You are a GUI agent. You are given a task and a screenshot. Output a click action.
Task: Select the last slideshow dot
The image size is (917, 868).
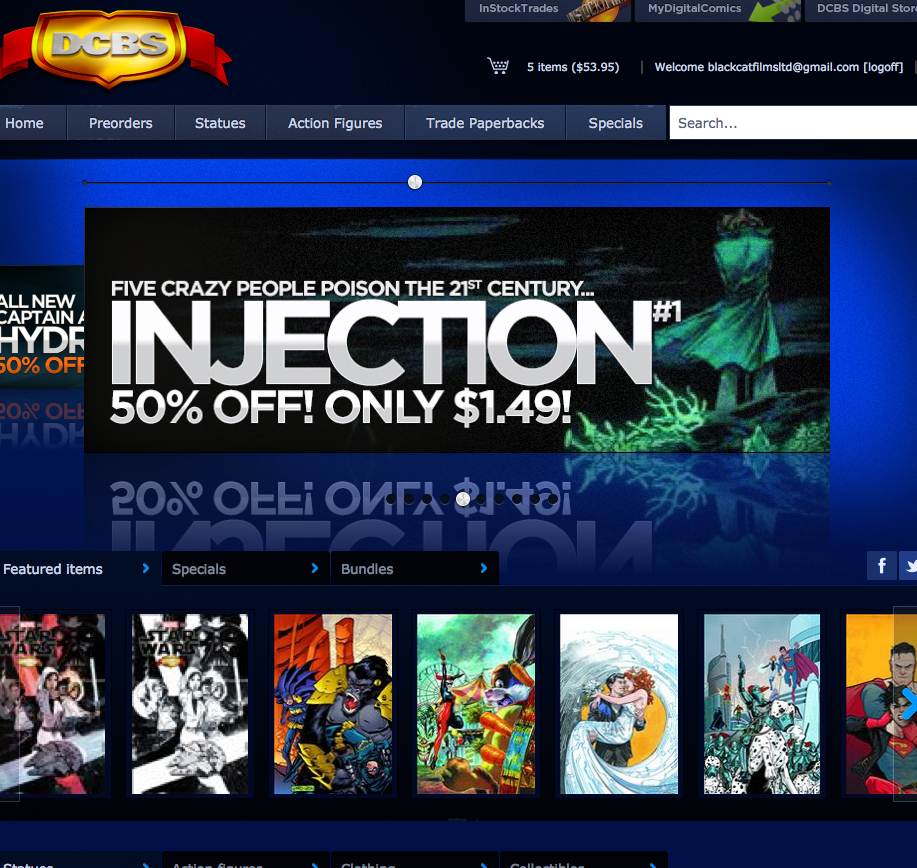[553, 499]
